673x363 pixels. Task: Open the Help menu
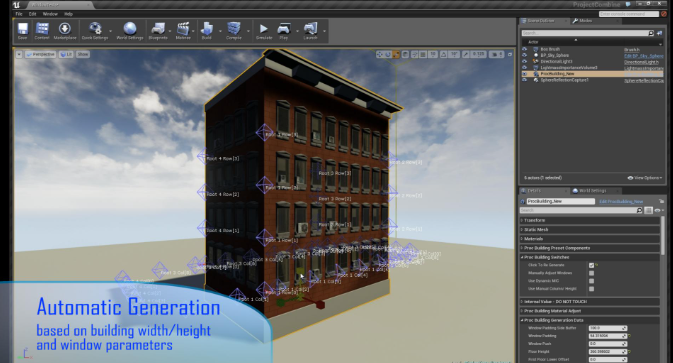coord(69,14)
